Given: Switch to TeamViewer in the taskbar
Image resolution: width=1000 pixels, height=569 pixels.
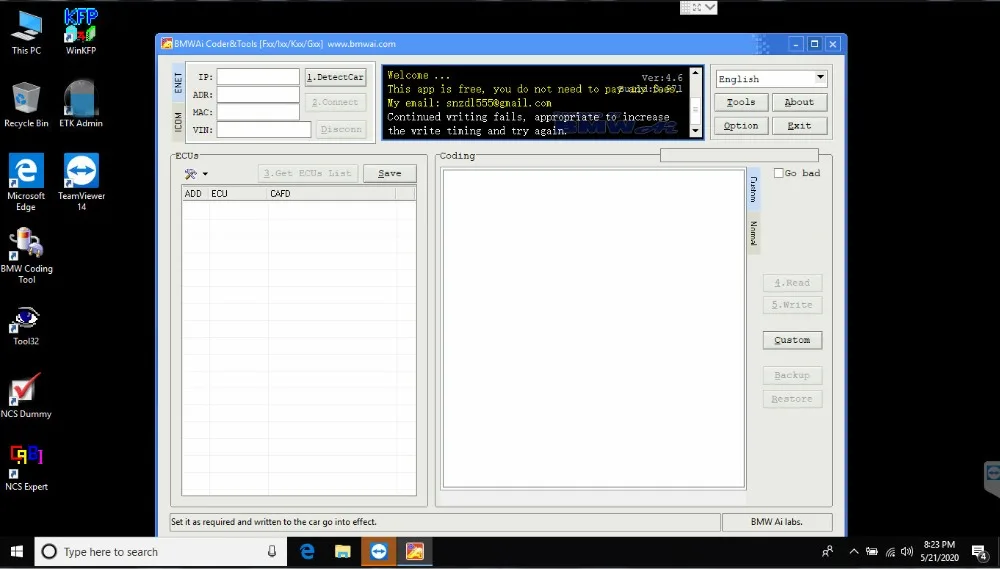Looking at the screenshot, I should [379, 552].
